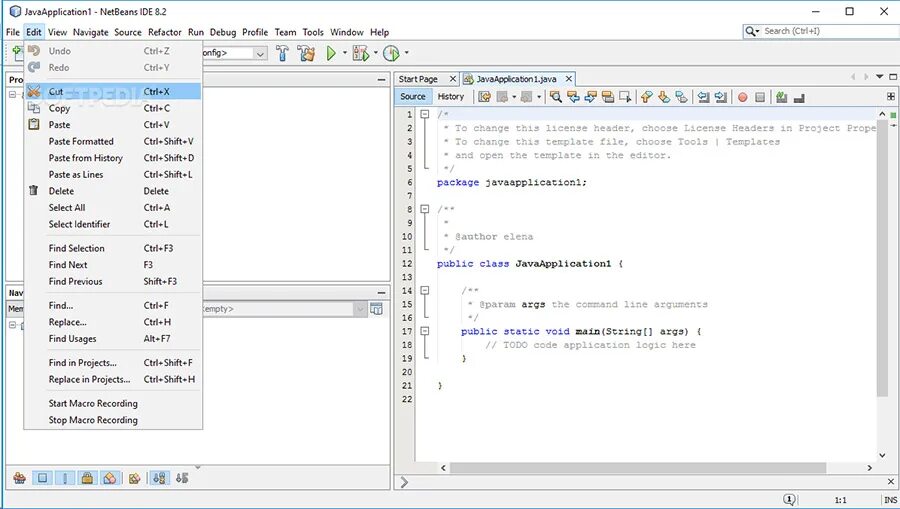Click the Source view button
The image size is (900, 509).
[x=413, y=96]
